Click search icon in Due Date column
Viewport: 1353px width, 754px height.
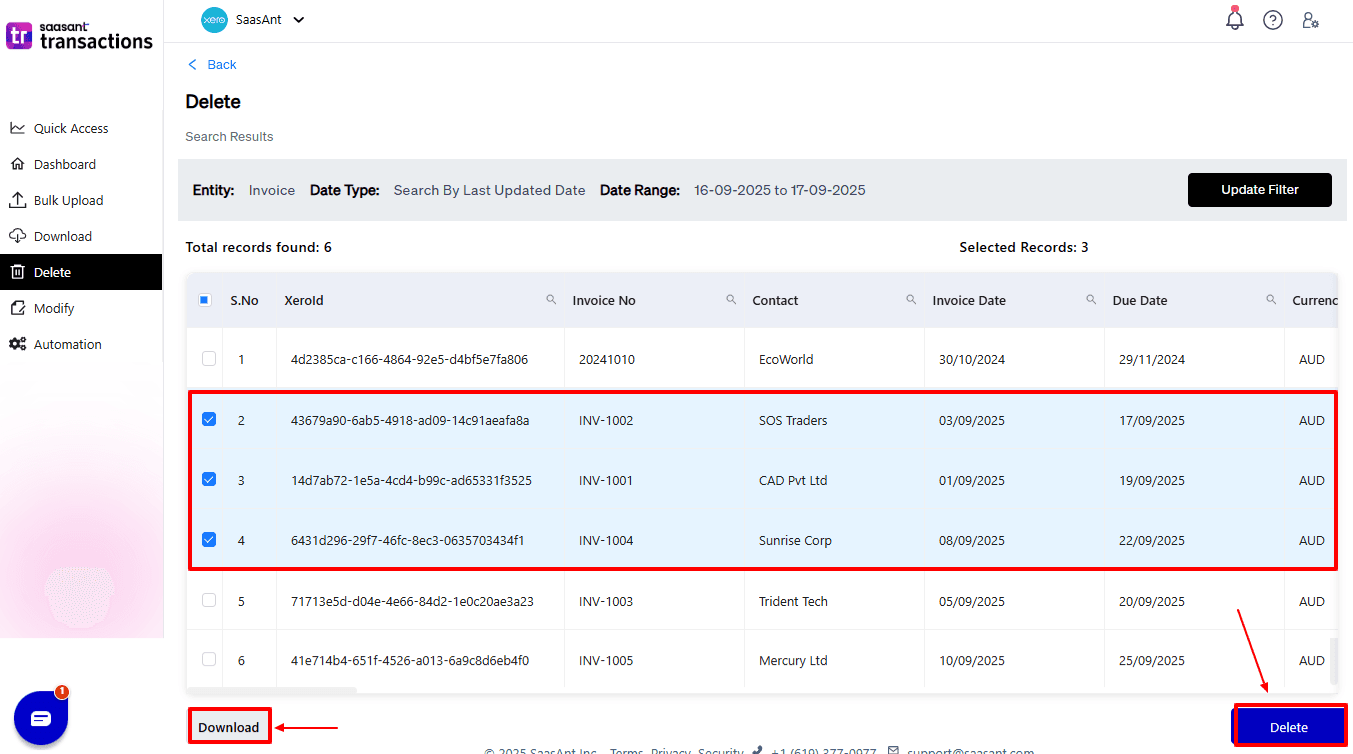tap(1271, 299)
